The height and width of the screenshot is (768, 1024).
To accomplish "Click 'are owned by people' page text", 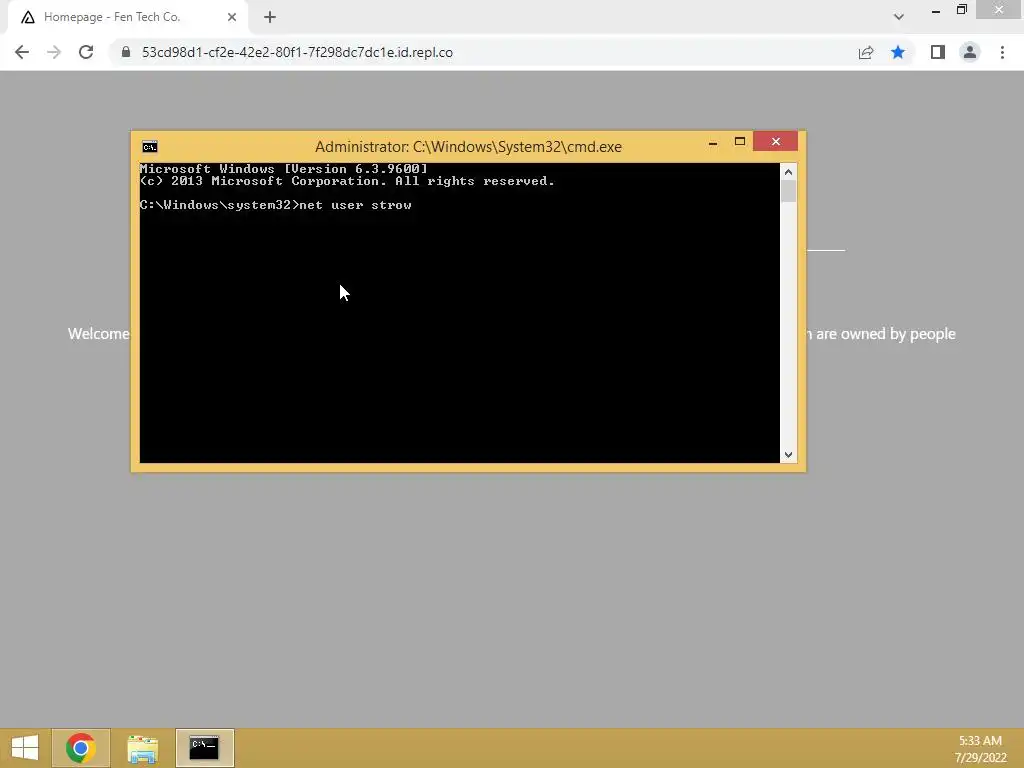I will pos(886,334).
